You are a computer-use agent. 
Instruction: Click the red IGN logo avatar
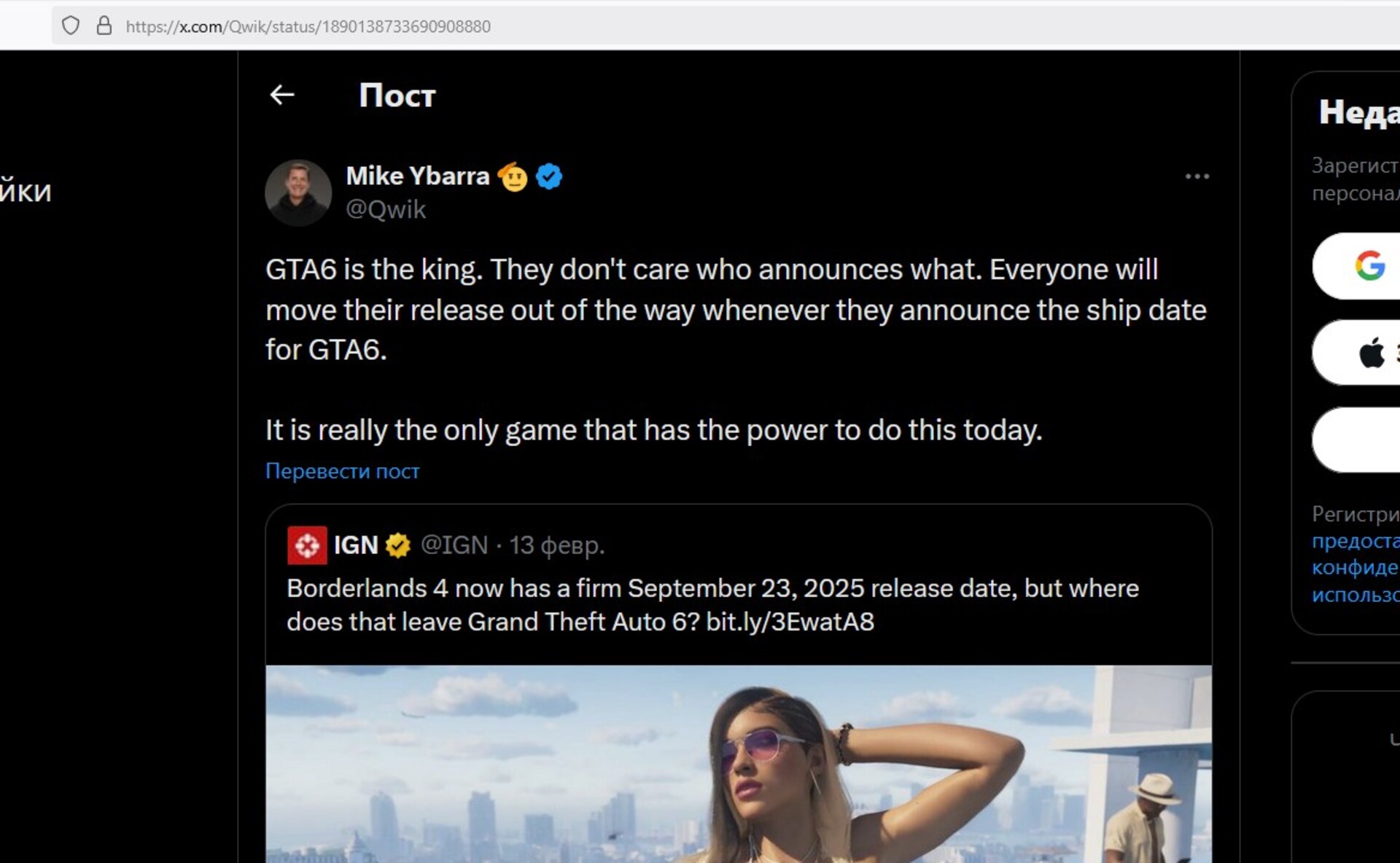click(x=307, y=545)
